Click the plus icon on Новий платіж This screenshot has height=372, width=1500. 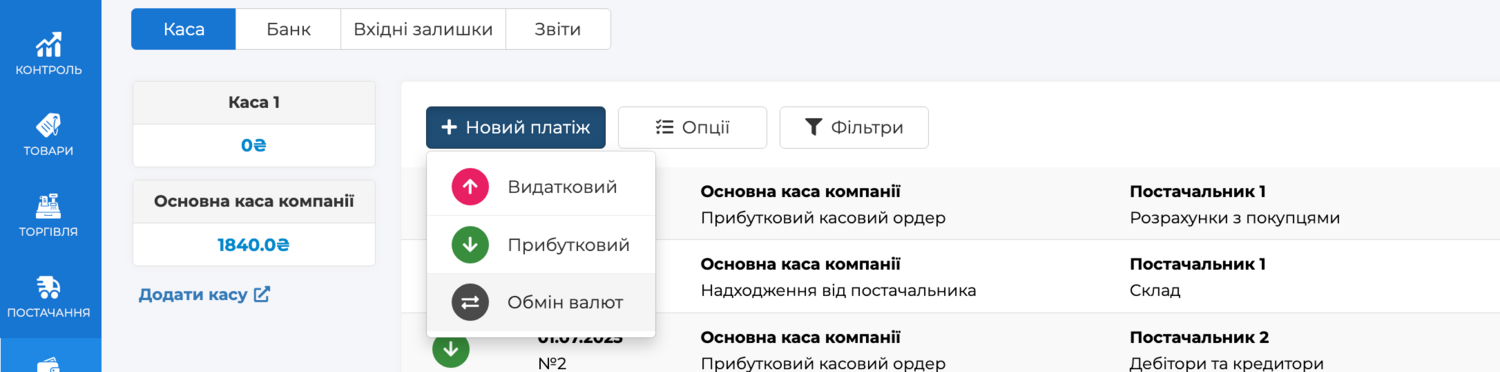point(449,128)
